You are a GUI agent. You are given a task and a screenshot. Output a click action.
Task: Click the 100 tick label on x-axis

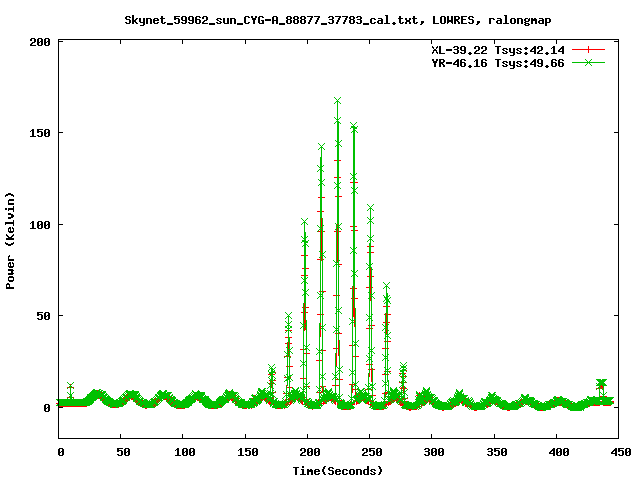tap(184, 452)
